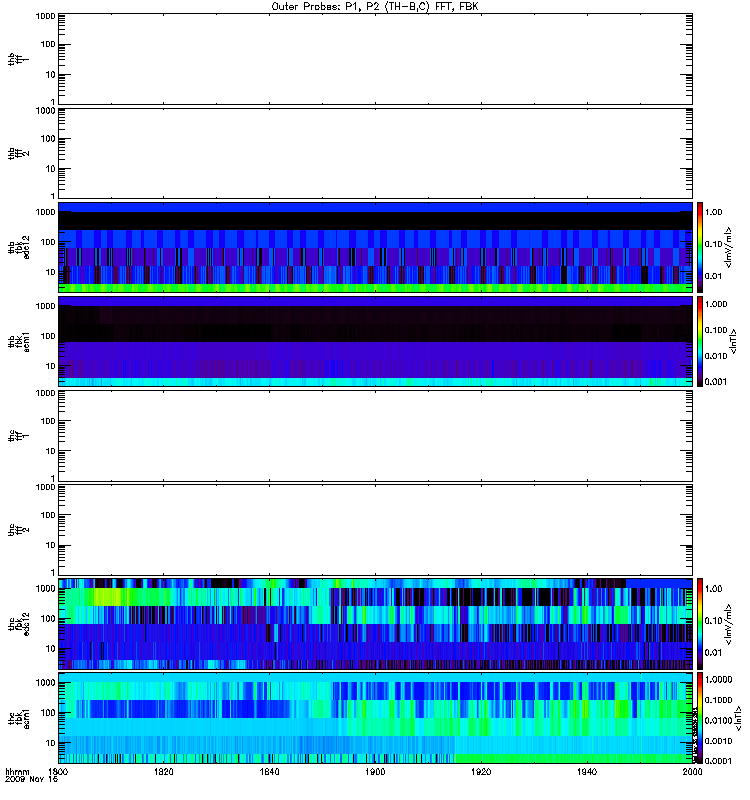Screen dimensions: 750x800
Task: Click the '100' y-tick of thb fbk scm1
Action: coord(47,336)
